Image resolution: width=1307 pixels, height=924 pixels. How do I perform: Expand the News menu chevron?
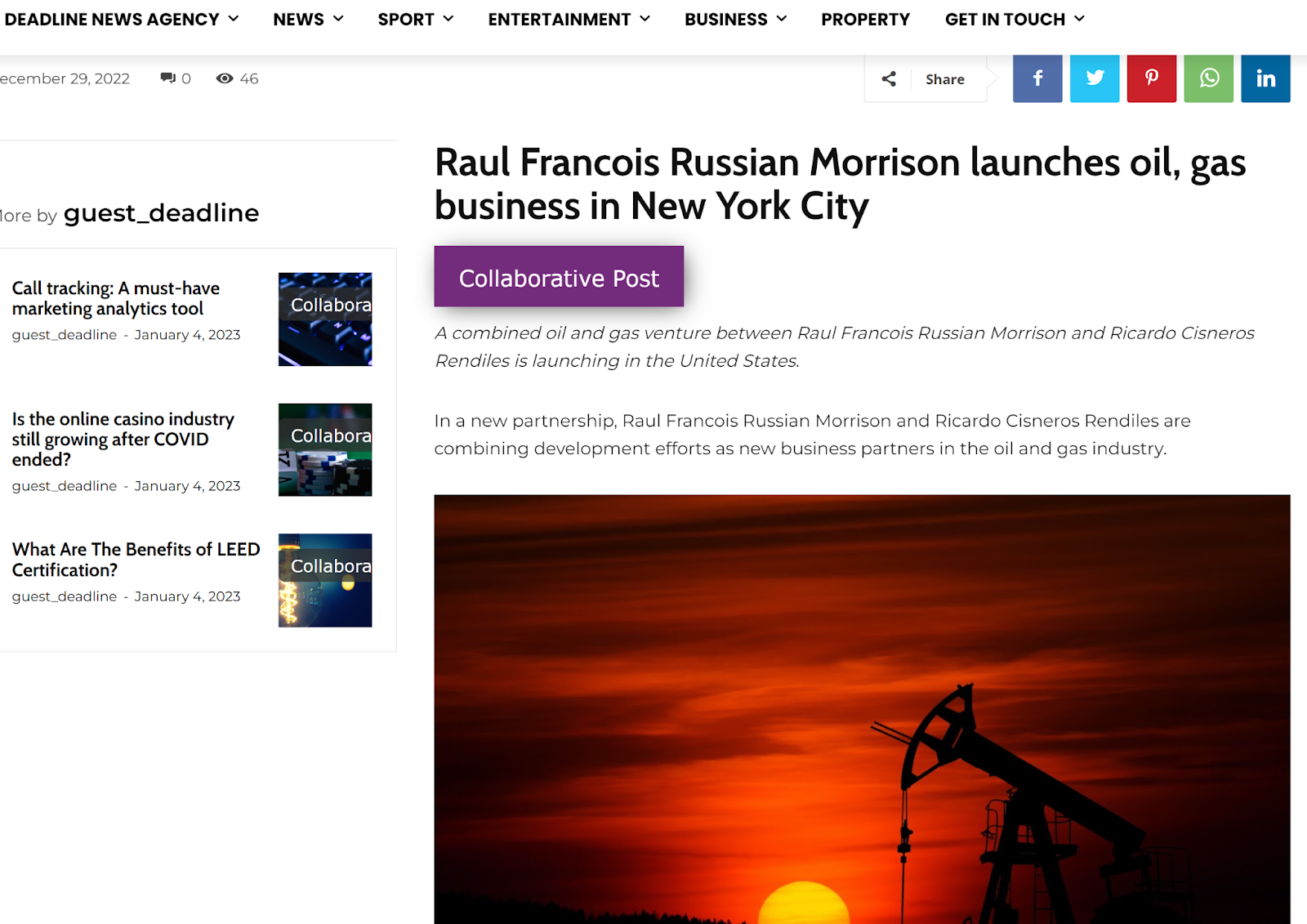click(338, 19)
